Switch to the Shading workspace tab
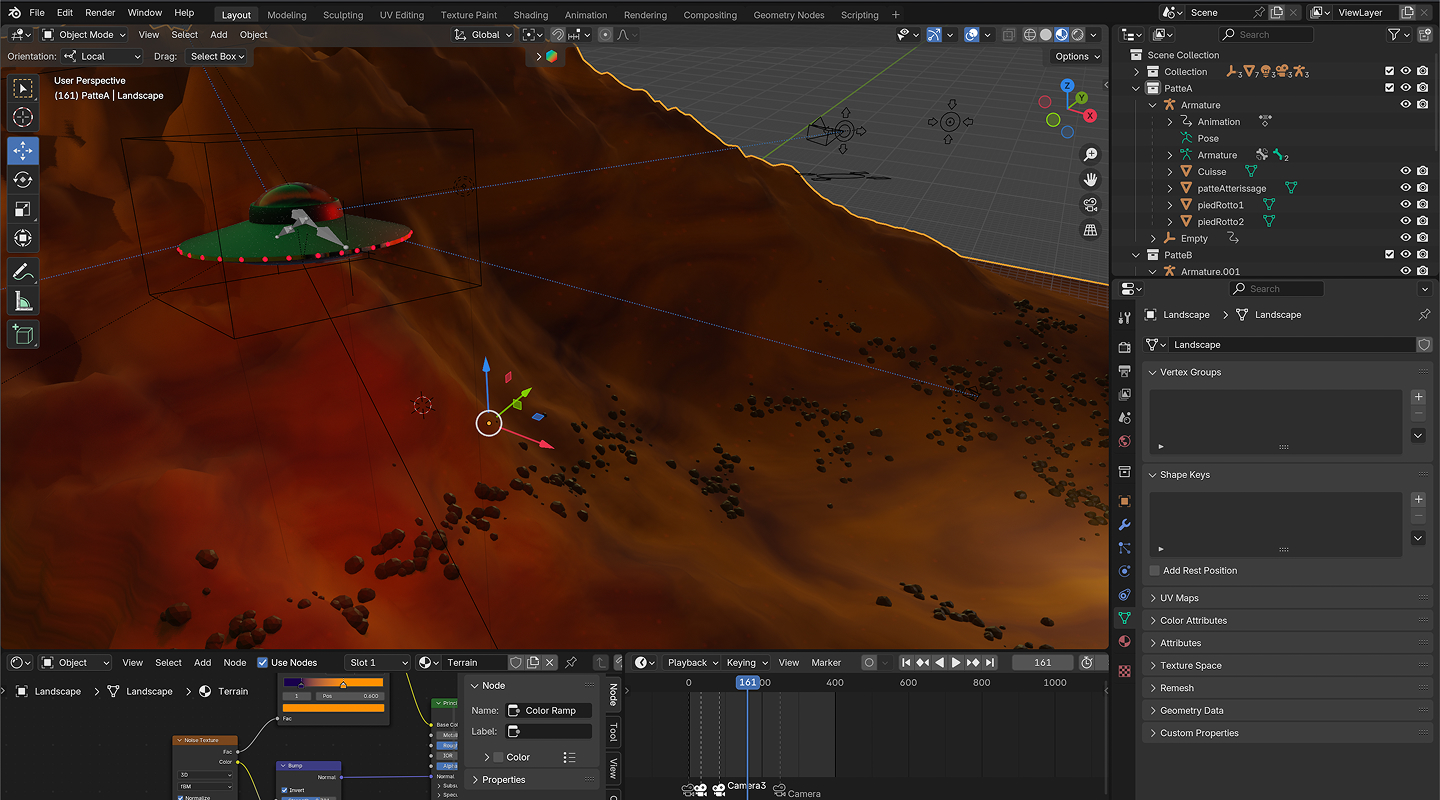 tap(530, 15)
